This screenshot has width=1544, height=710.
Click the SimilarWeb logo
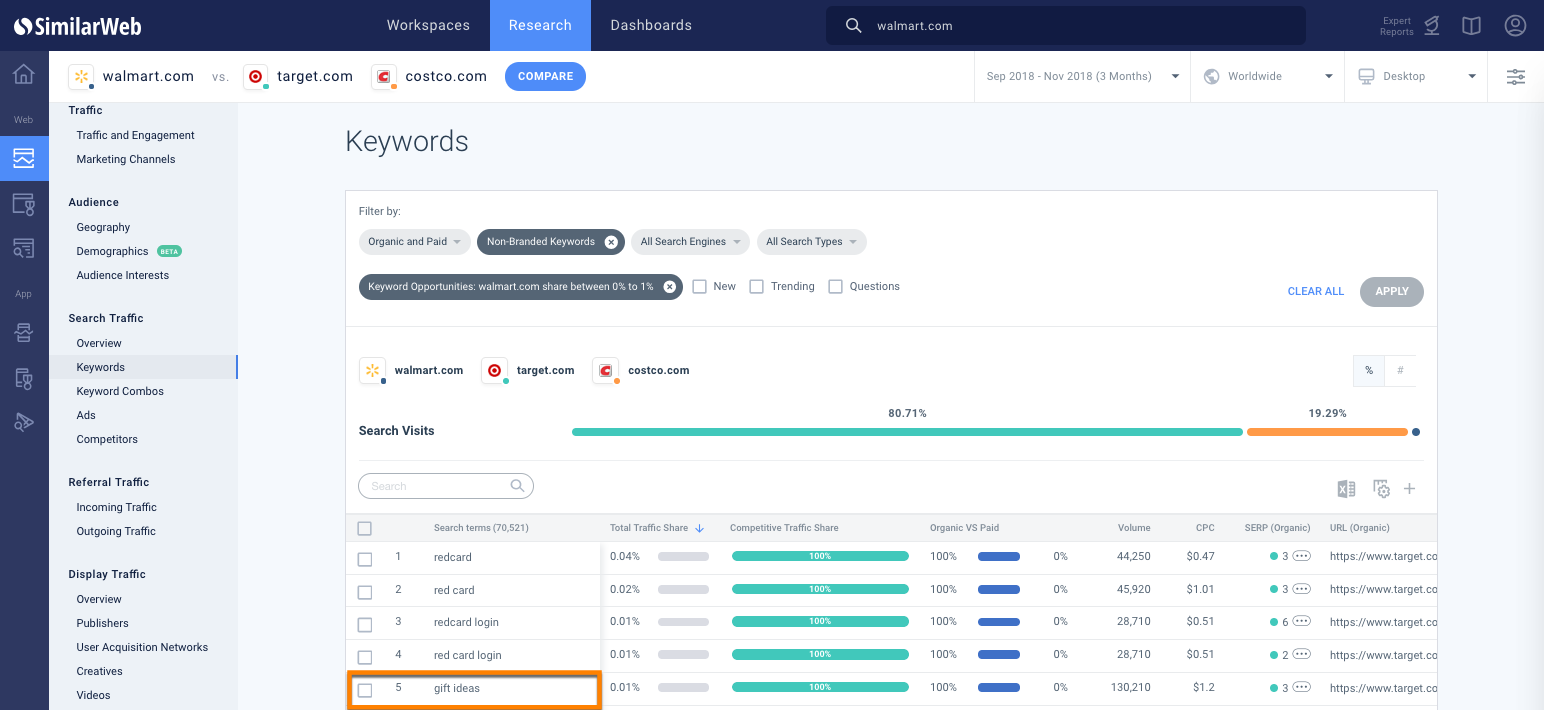[x=77, y=25]
